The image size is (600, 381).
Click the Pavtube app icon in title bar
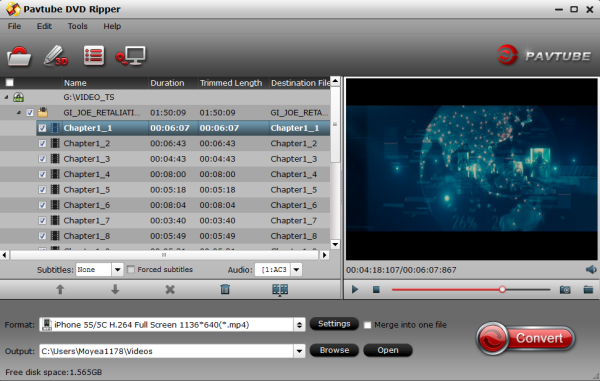[13, 9]
